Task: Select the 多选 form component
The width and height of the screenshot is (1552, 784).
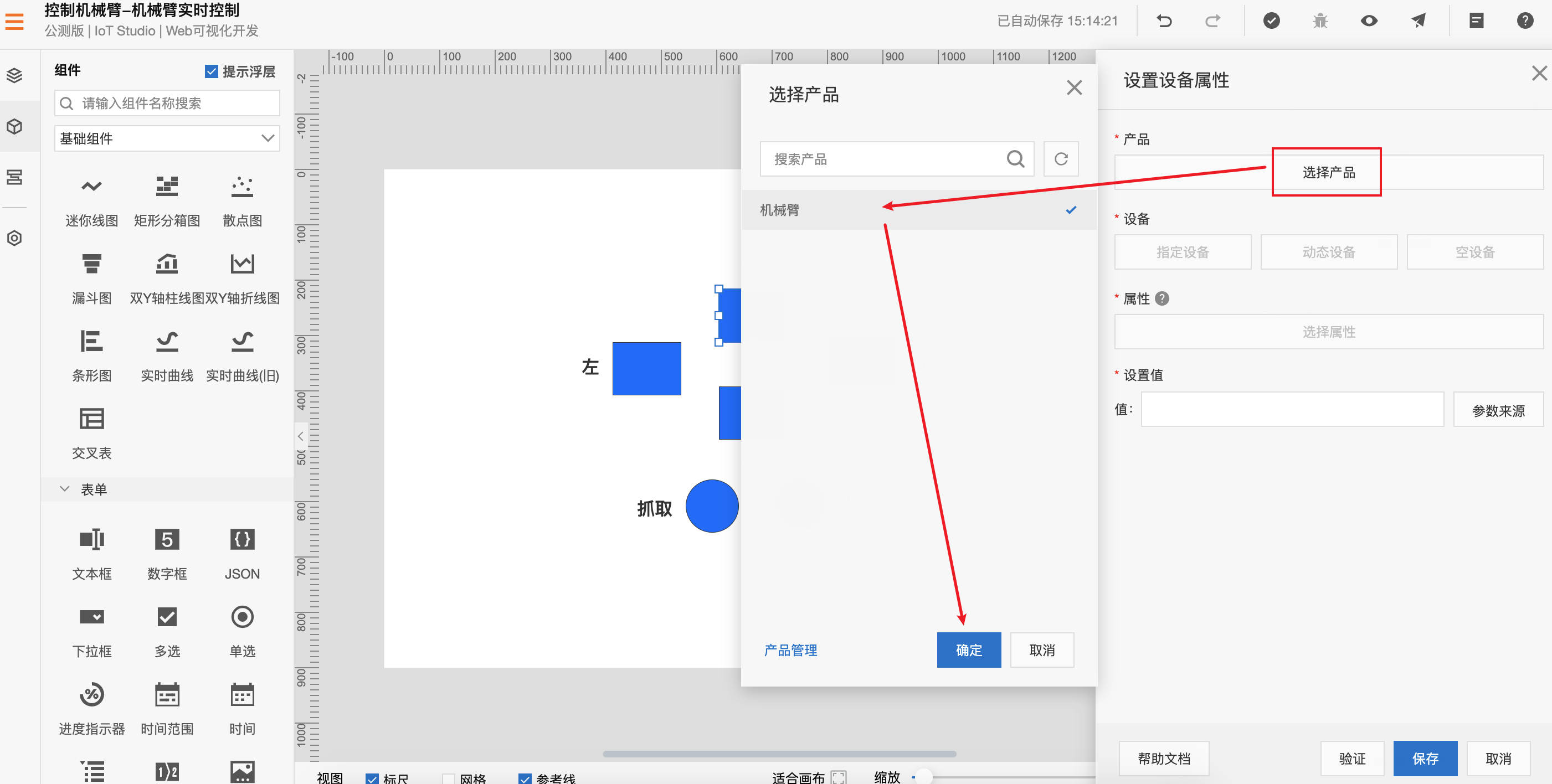Action: click(x=167, y=632)
